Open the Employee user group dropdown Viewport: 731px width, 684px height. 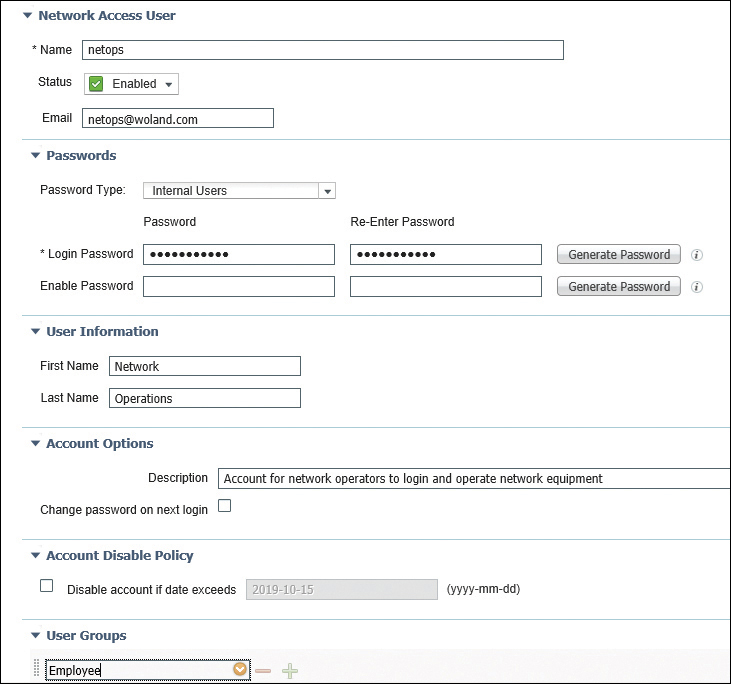[240, 670]
